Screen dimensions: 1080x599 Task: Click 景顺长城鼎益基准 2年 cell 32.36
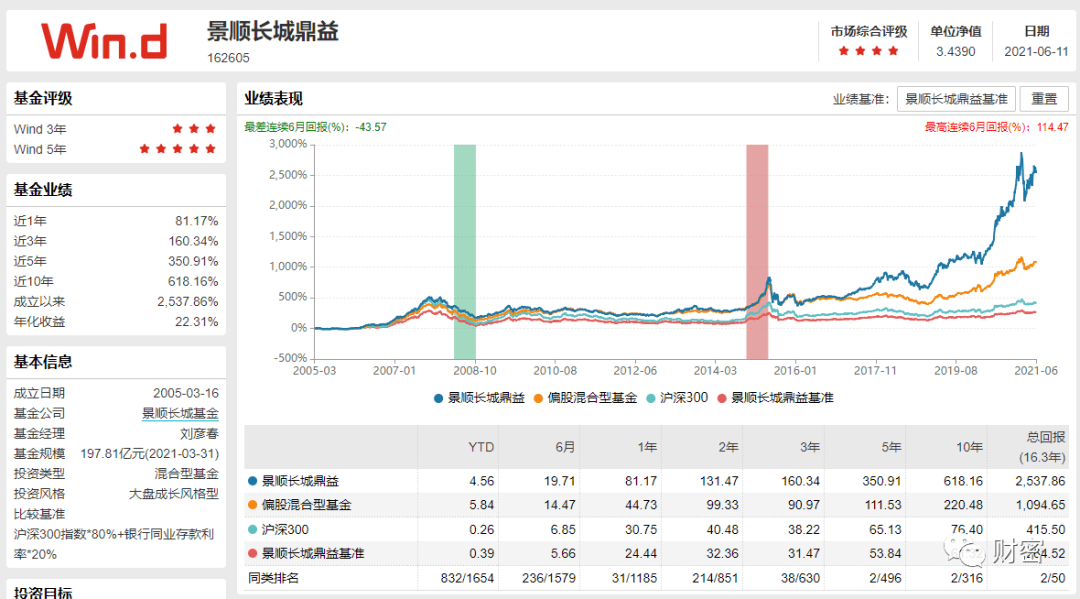point(722,554)
